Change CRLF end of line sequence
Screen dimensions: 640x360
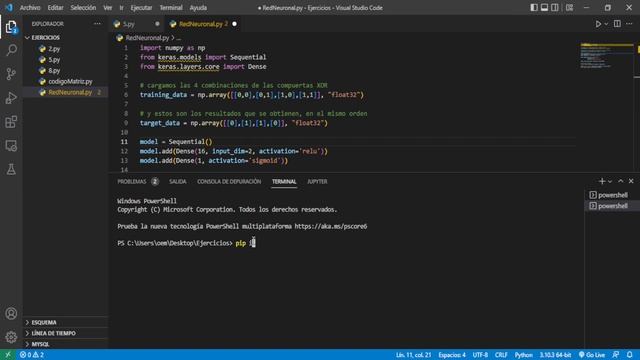(501, 355)
